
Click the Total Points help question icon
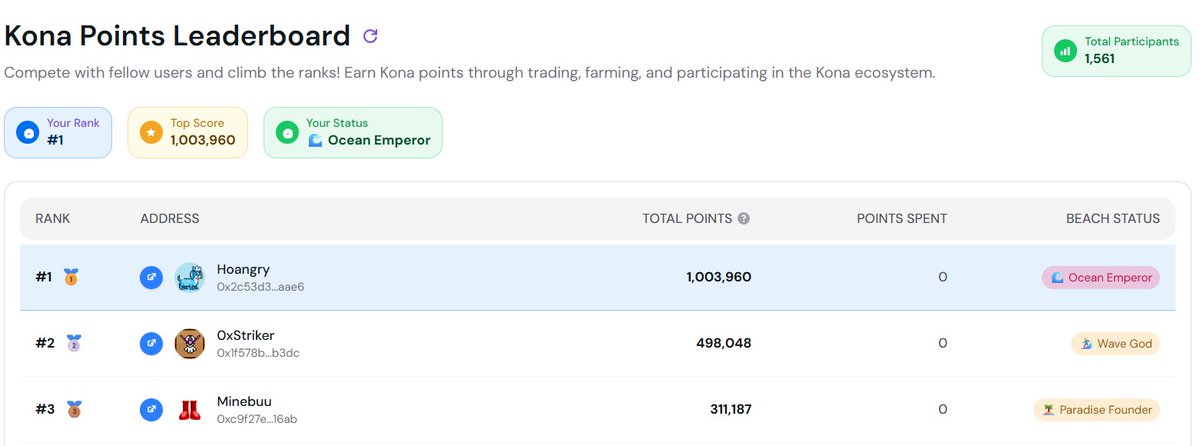[744, 218]
